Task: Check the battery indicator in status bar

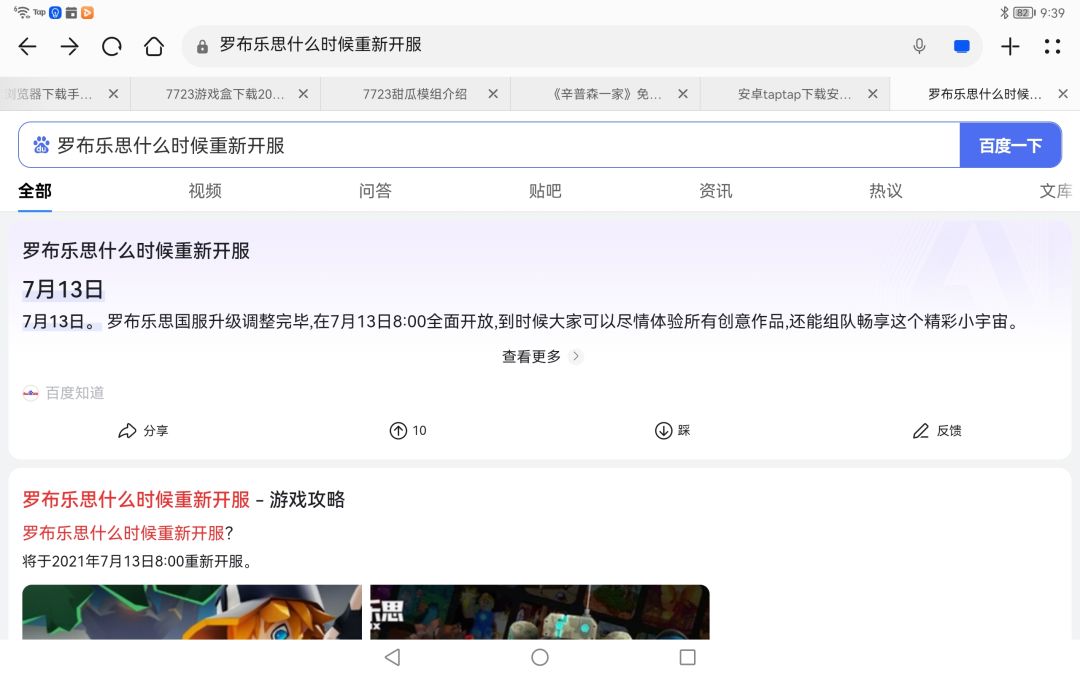Action: pyautogui.click(x=1024, y=12)
